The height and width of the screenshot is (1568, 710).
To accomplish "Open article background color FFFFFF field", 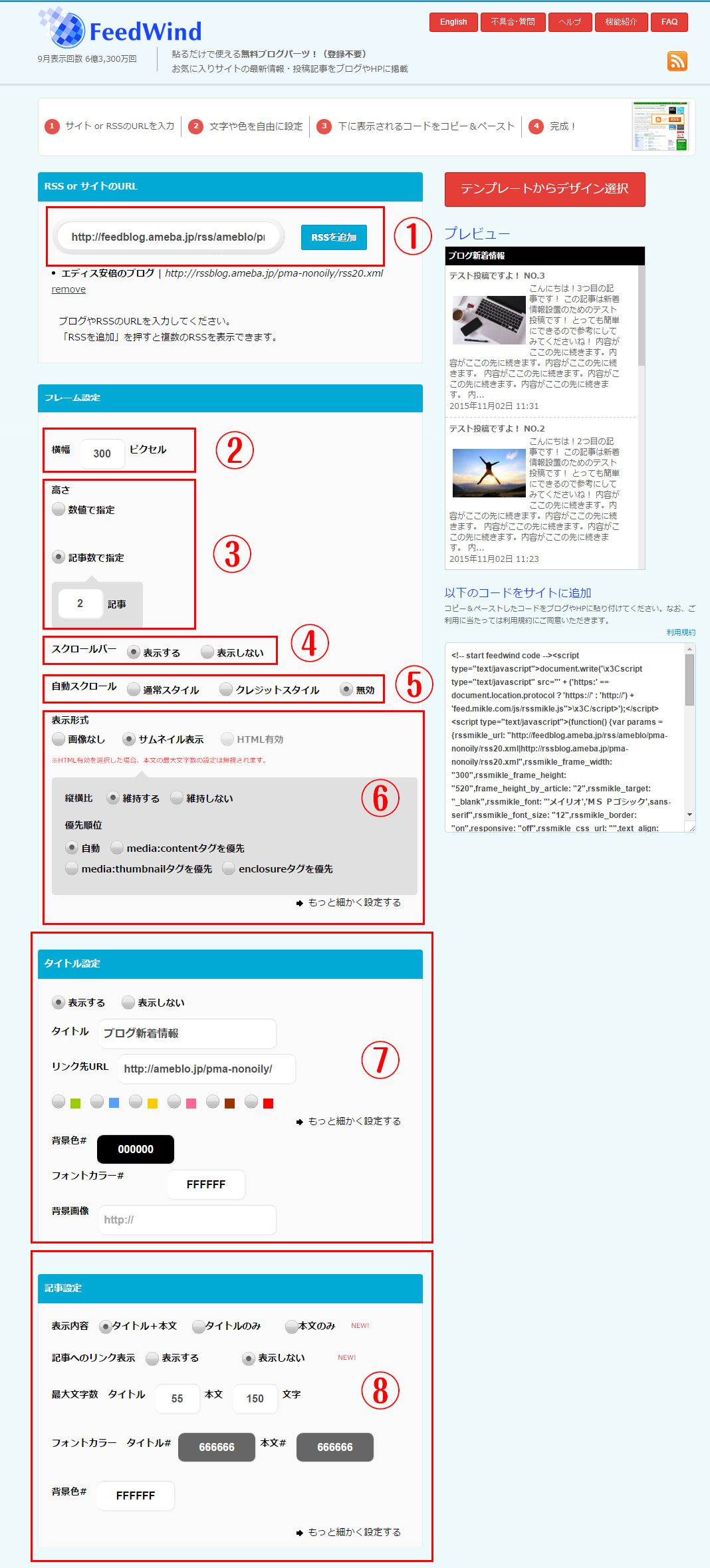I will coord(136,1496).
